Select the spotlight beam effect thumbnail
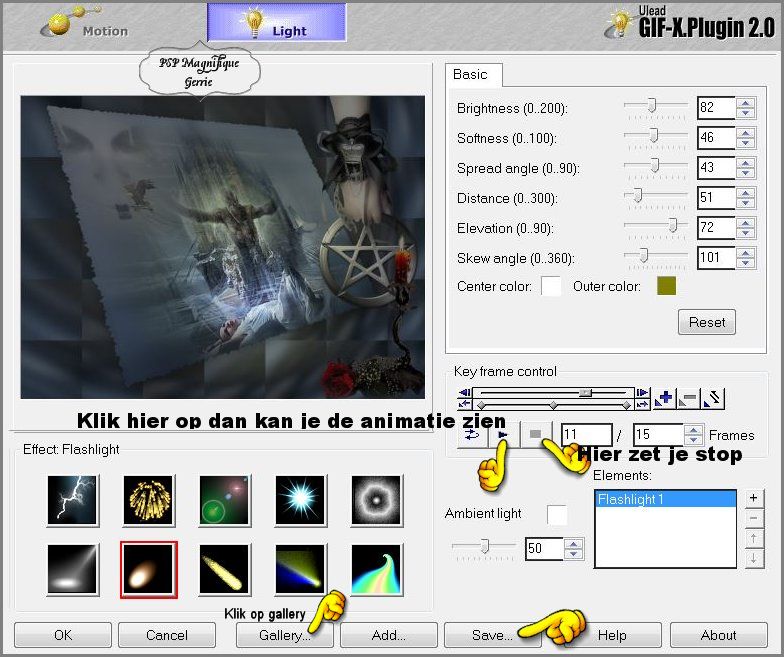This screenshot has height=657, width=784. click(72, 570)
